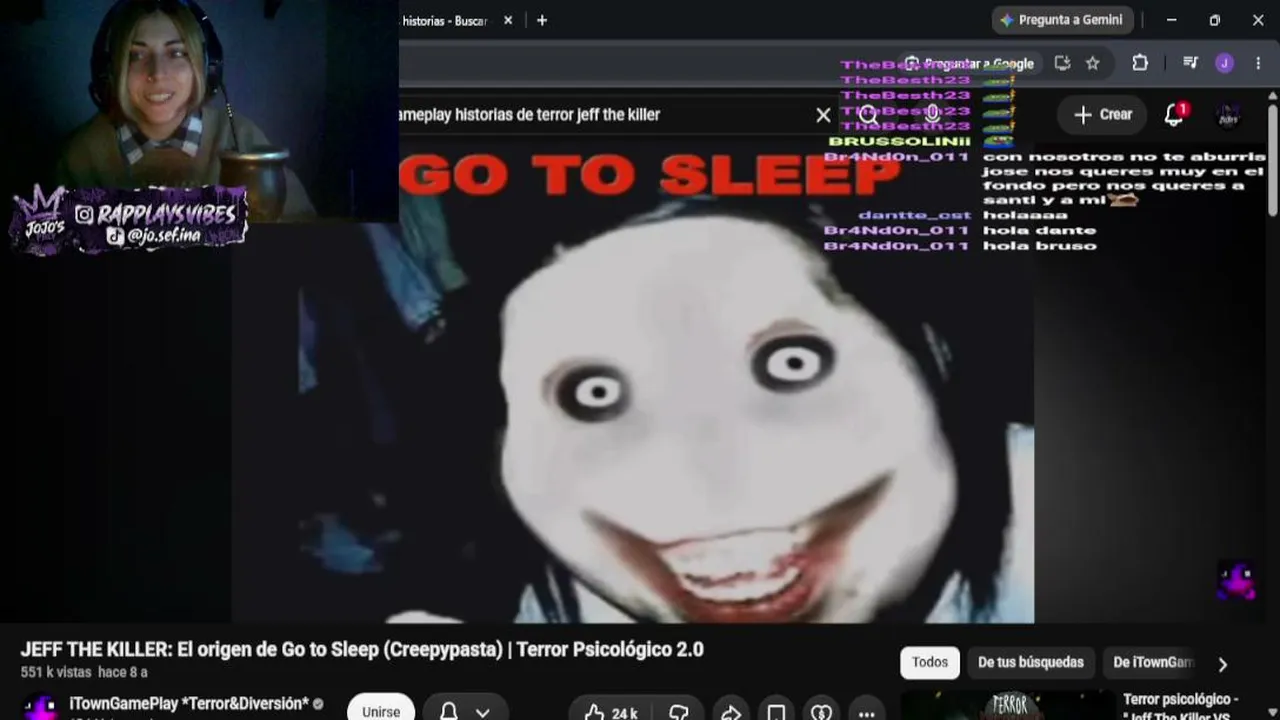Open a new Chrome tab

(542, 20)
